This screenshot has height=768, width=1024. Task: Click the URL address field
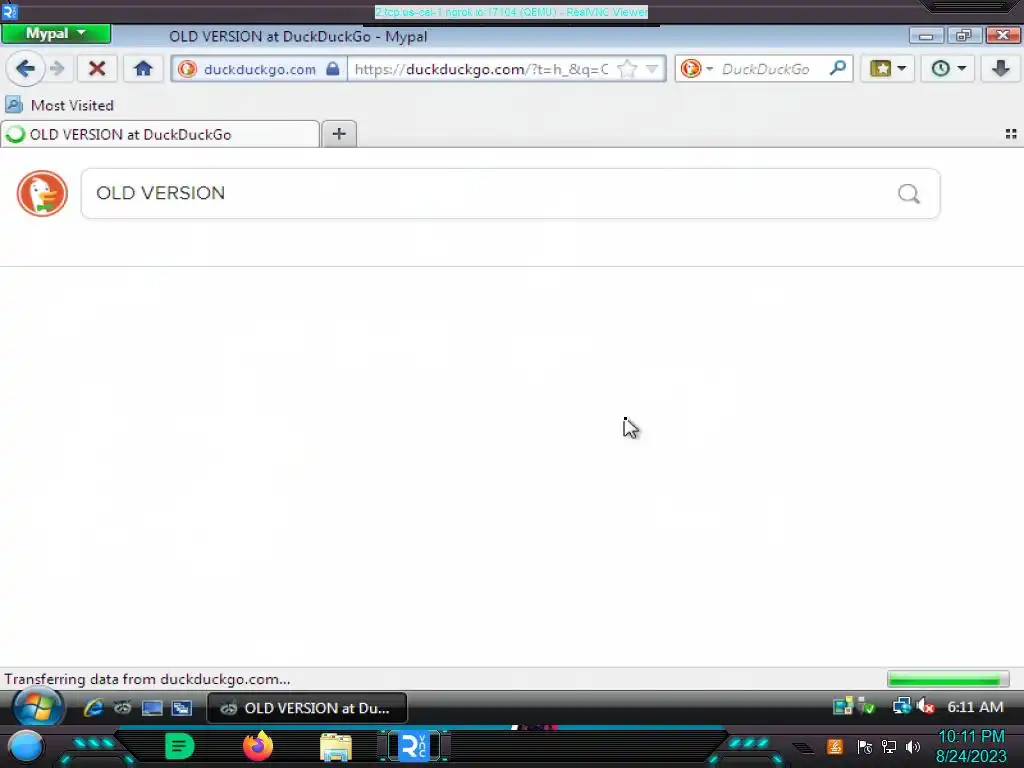tap(481, 69)
